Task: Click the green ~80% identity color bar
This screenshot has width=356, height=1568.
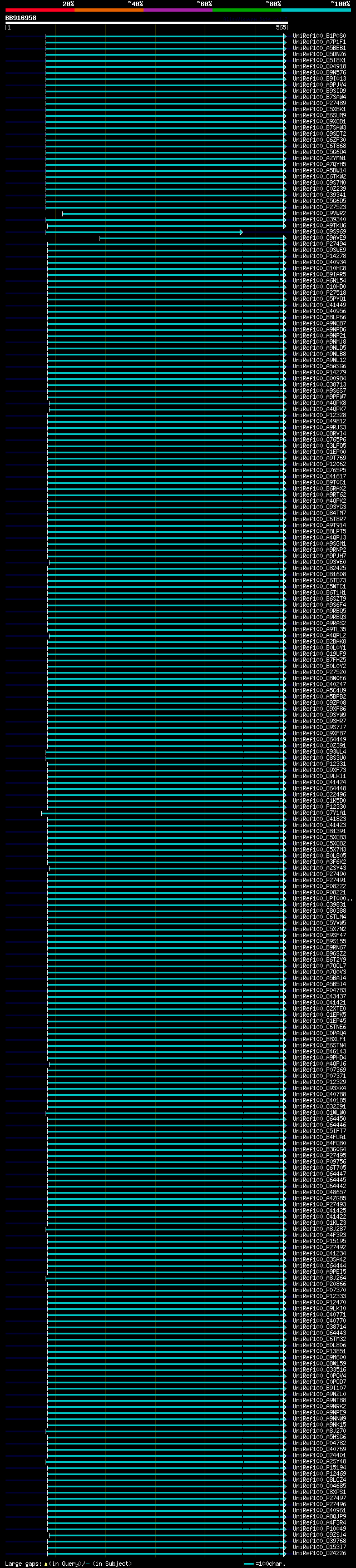Action: pyautogui.click(x=247, y=10)
